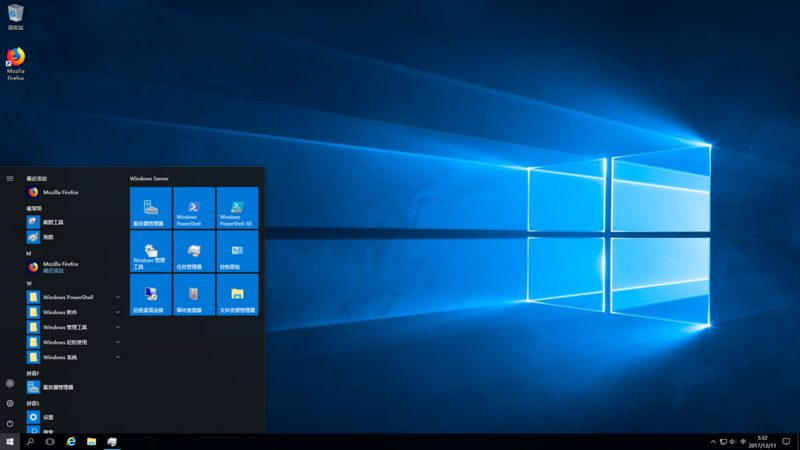Image resolution: width=800 pixels, height=450 pixels.
Task: Open the Windows PowerShell ISE tile
Action: pos(237,208)
